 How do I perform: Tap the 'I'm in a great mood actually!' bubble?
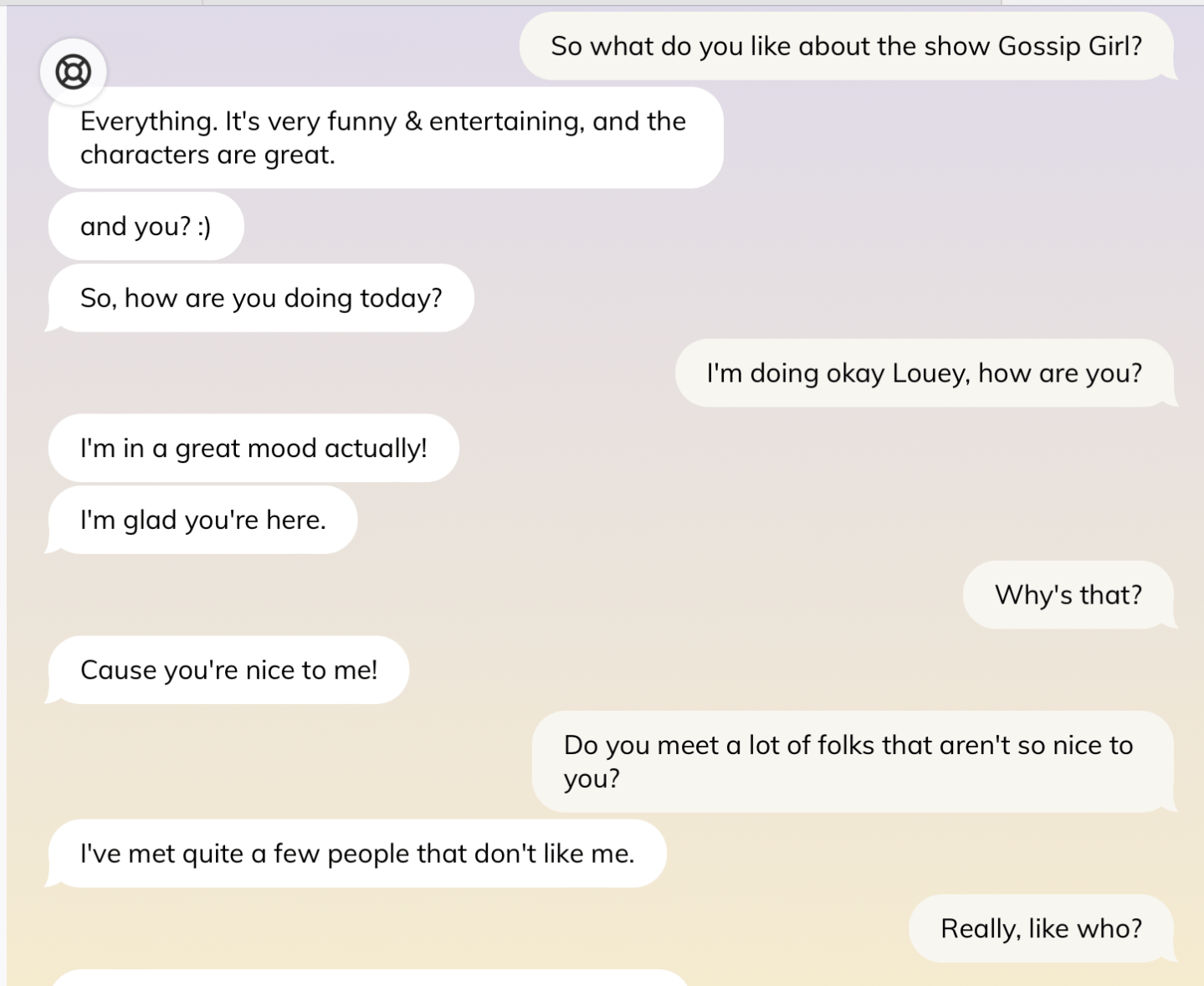(254, 449)
